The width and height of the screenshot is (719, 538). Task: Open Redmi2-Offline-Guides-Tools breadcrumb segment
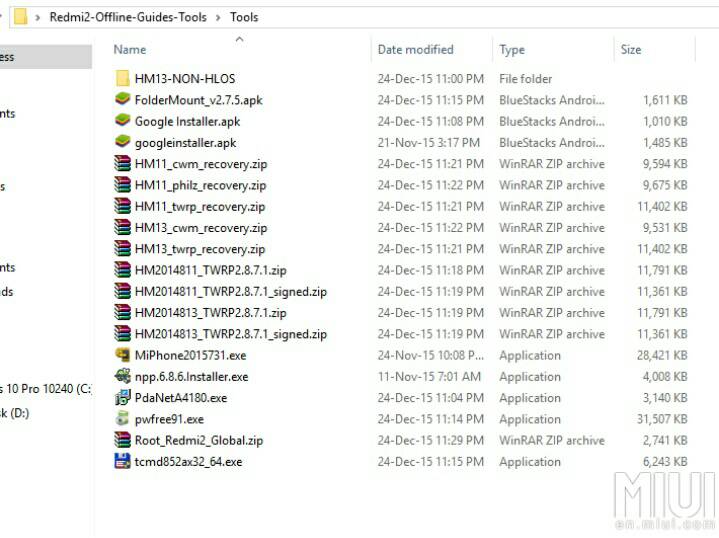coord(128,17)
